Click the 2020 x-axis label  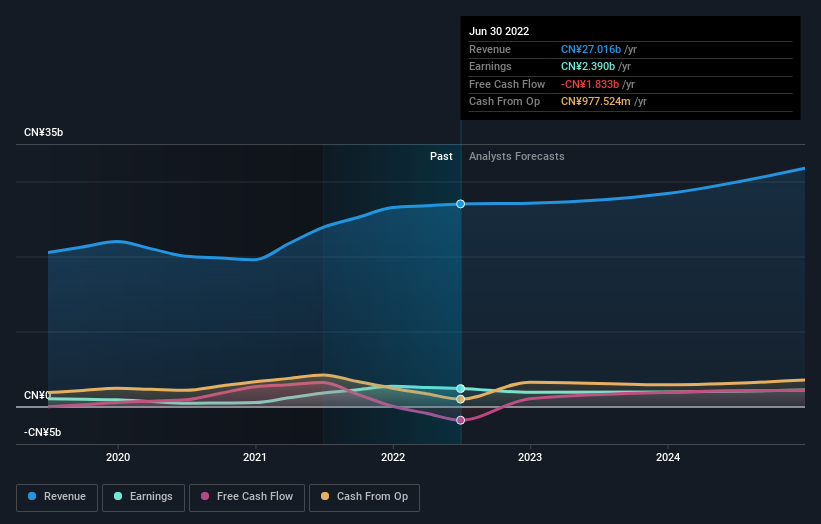point(118,457)
